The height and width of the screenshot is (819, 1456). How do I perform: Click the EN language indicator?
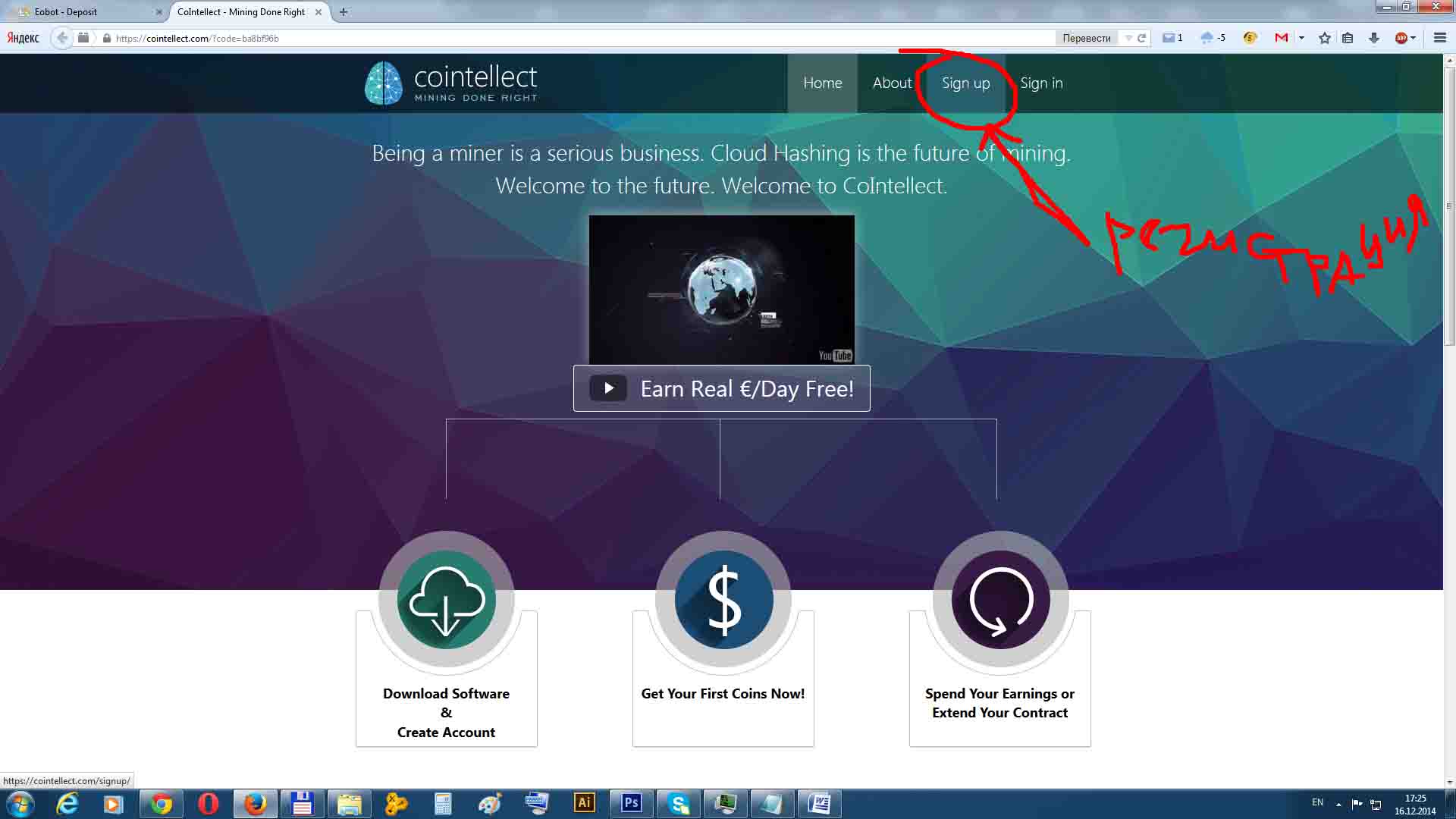1317,802
